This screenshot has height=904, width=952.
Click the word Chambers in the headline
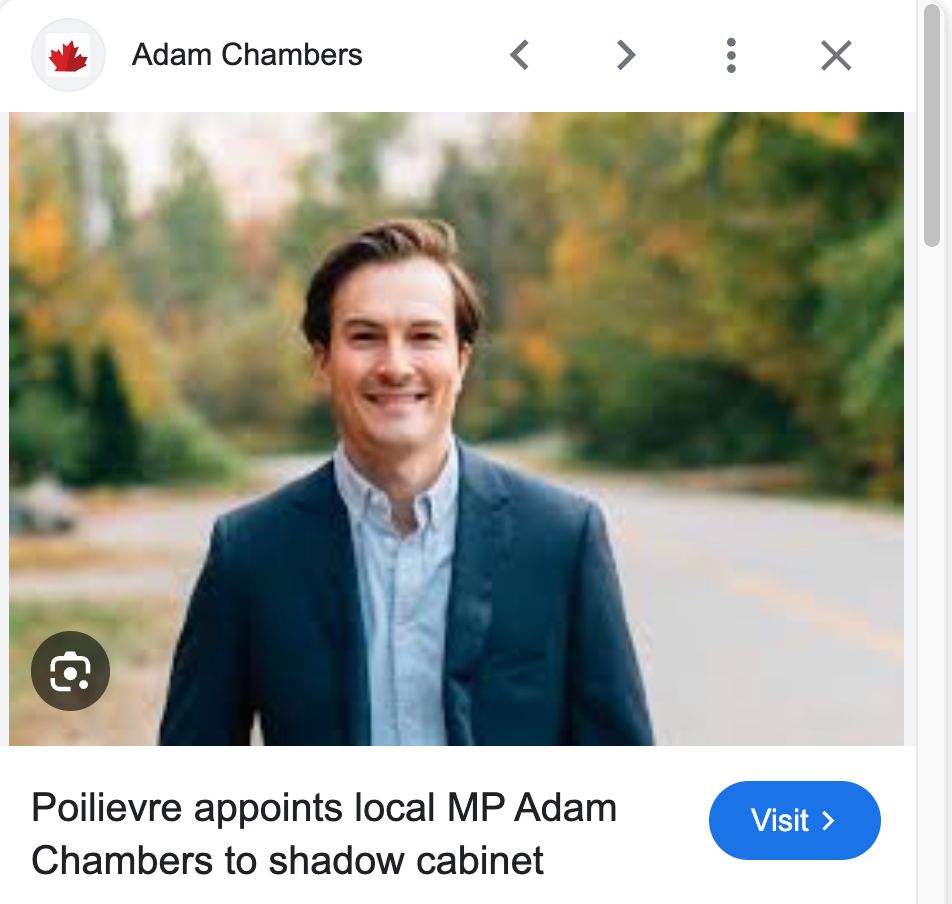[123, 860]
